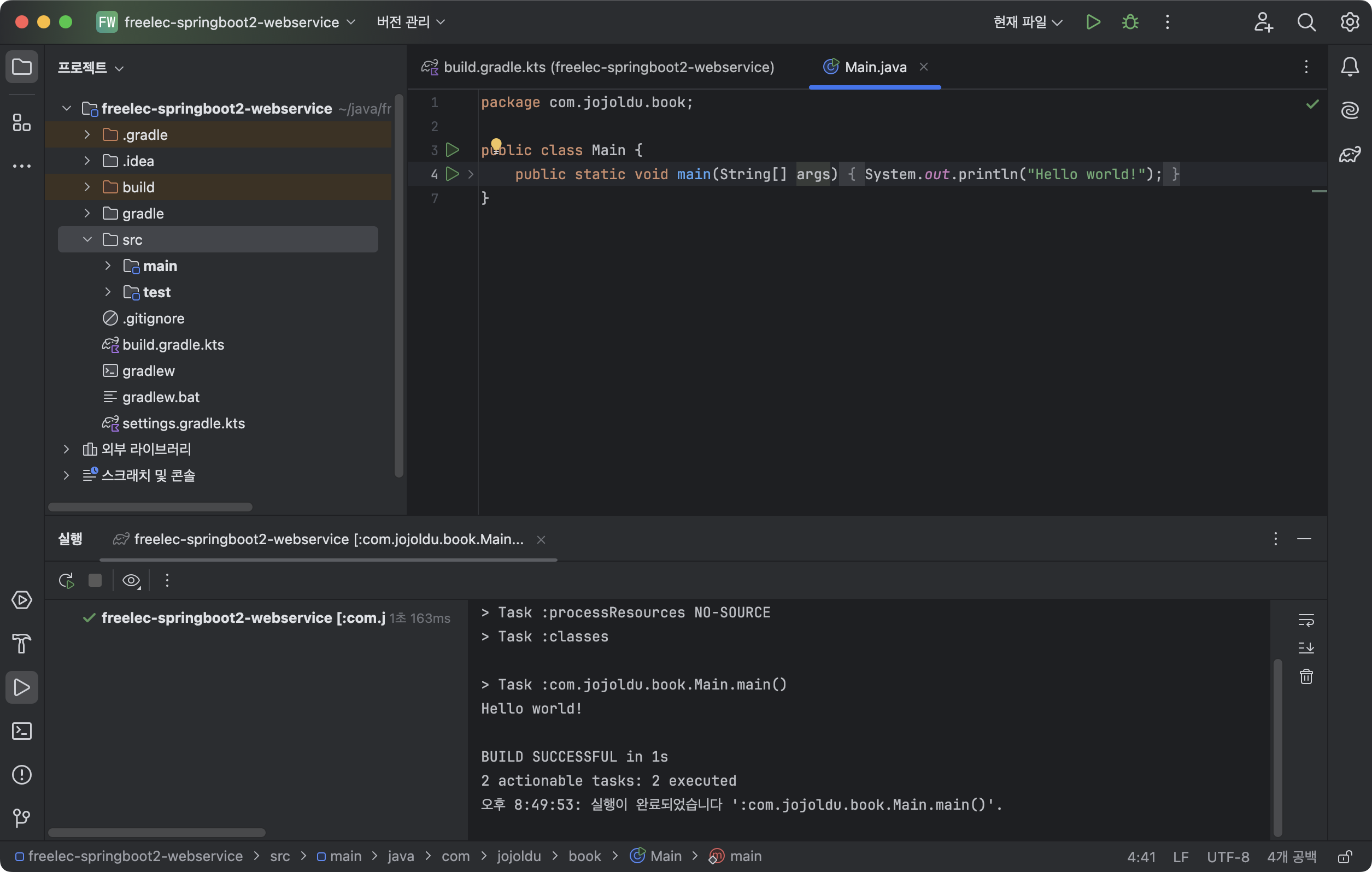This screenshot has width=1372, height=872.
Task: Open the Git version control tool window
Action: (x=22, y=818)
